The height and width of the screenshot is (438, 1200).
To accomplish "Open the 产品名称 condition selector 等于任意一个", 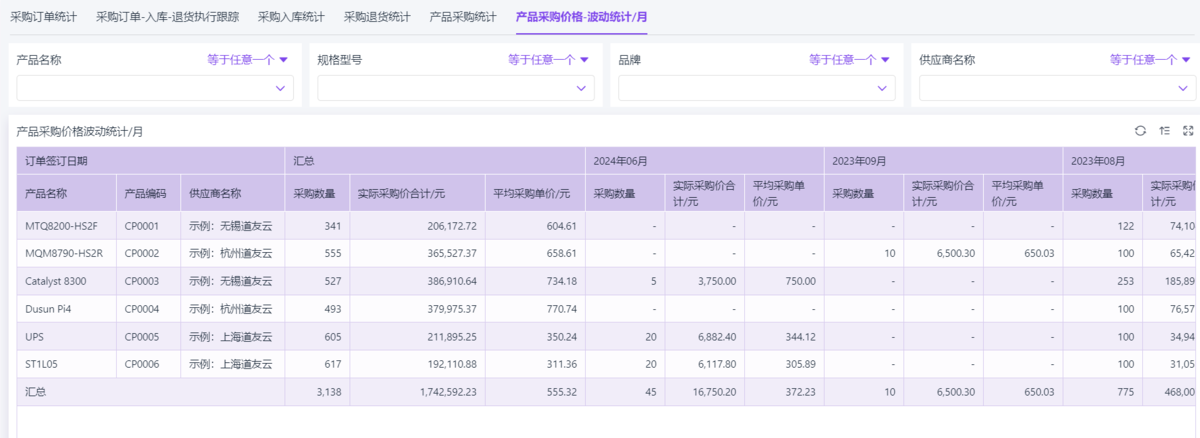I will click(x=247, y=60).
